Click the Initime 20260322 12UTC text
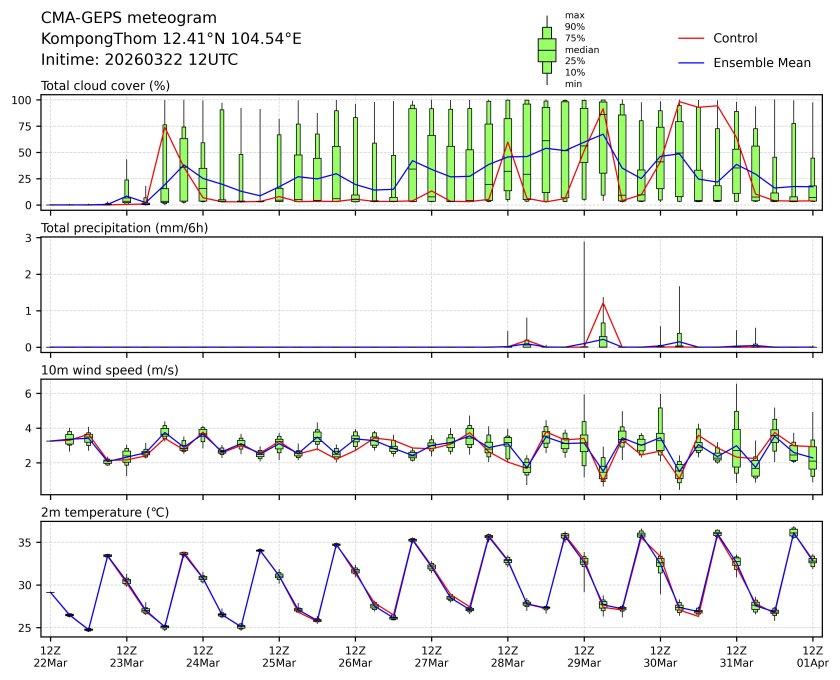The width and height of the screenshot is (840, 680). 139,60
